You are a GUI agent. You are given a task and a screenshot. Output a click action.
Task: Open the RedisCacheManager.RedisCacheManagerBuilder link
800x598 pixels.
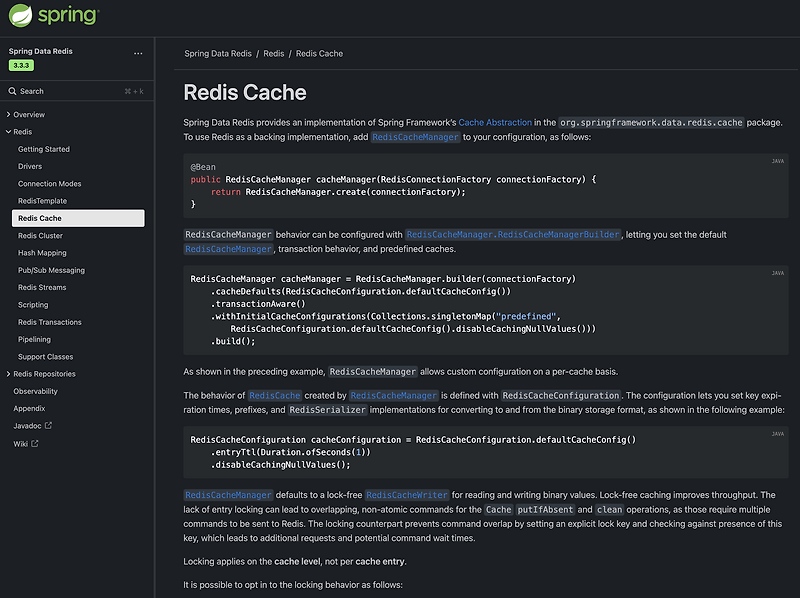click(x=513, y=234)
